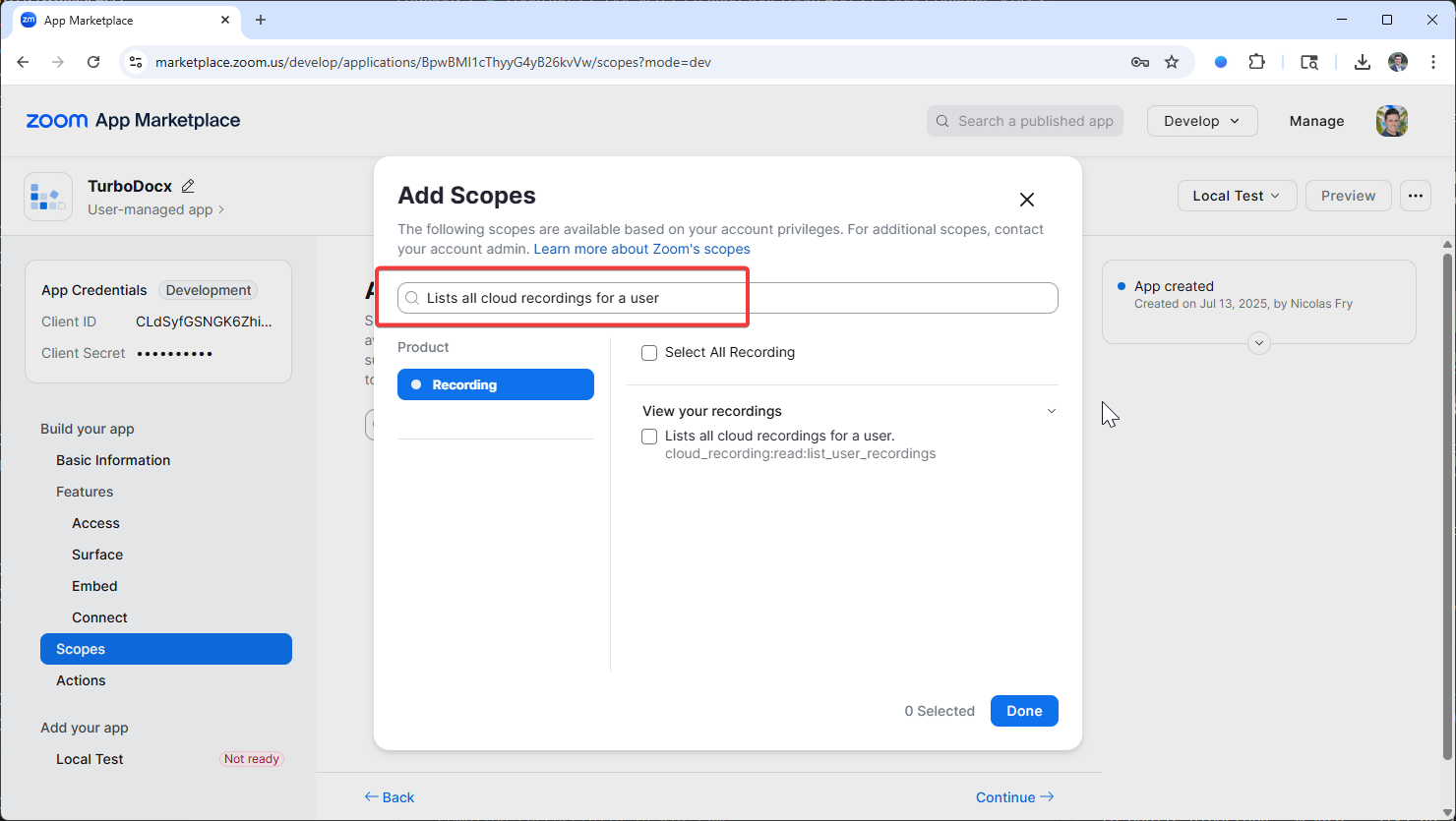Open the user profile avatar
Viewport: 1456px width, 821px height.
coord(1392,121)
